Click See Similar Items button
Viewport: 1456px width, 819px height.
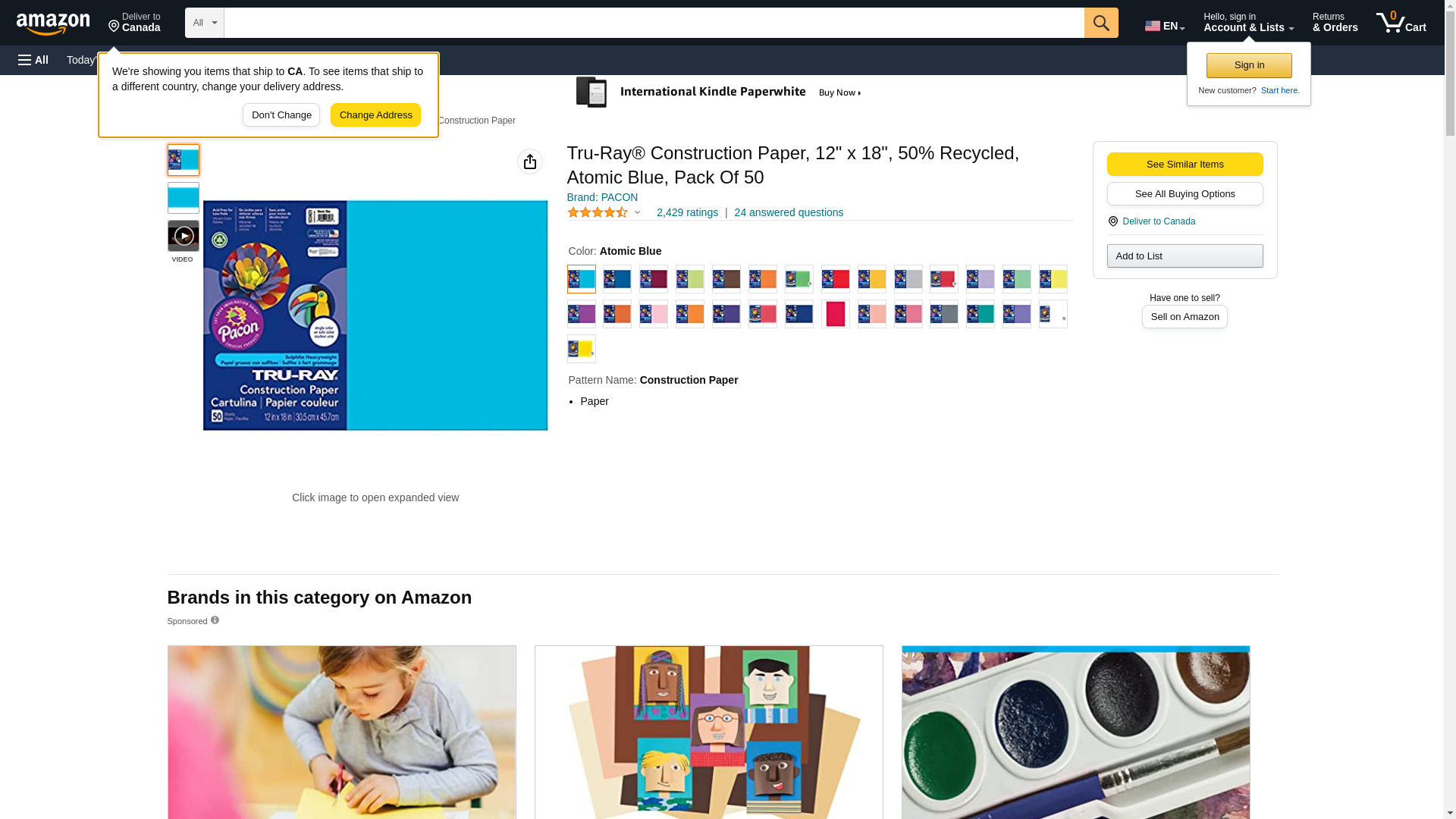pyautogui.click(x=1185, y=165)
